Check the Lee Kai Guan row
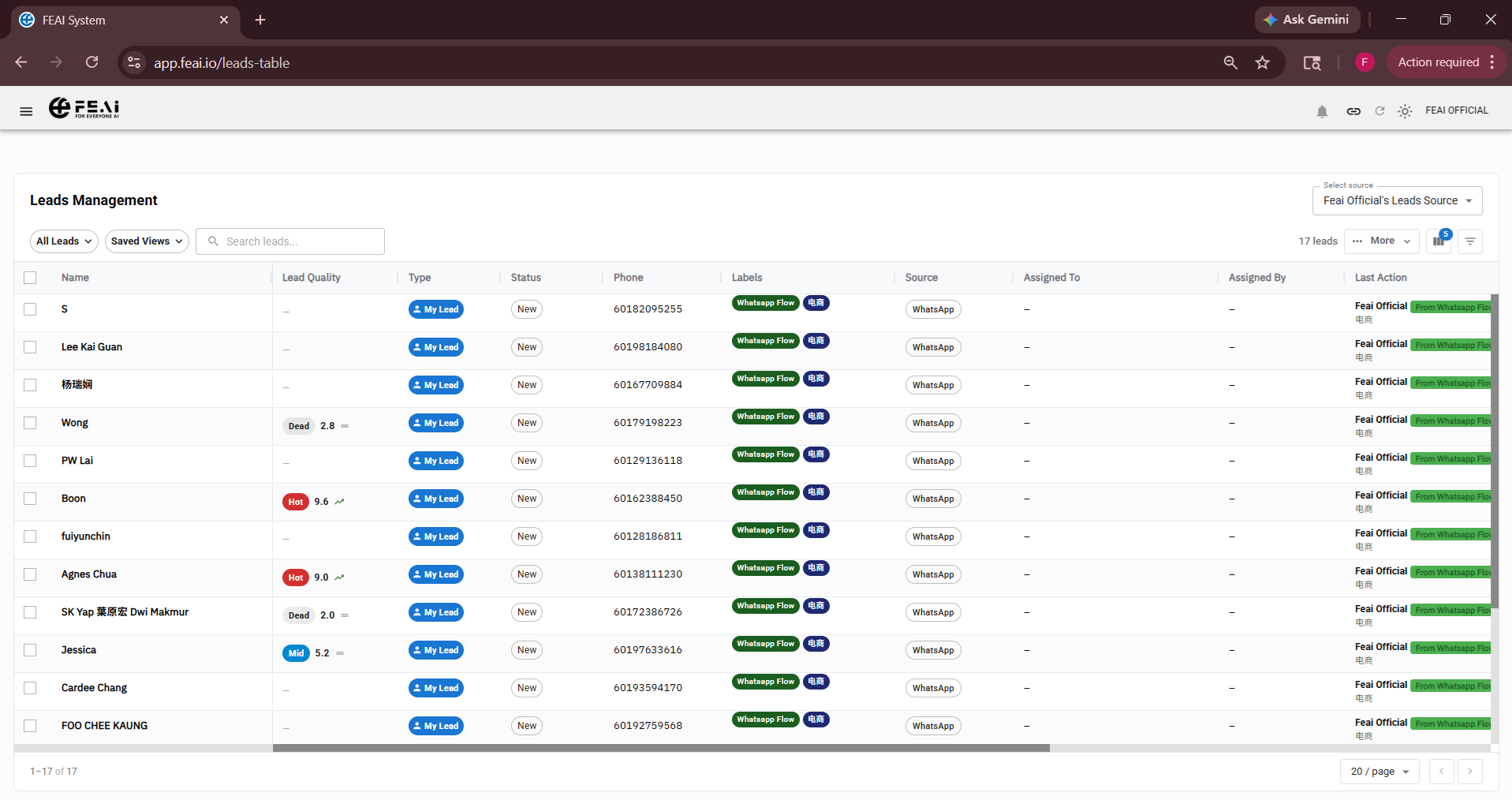1512x800 pixels. coord(30,347)
